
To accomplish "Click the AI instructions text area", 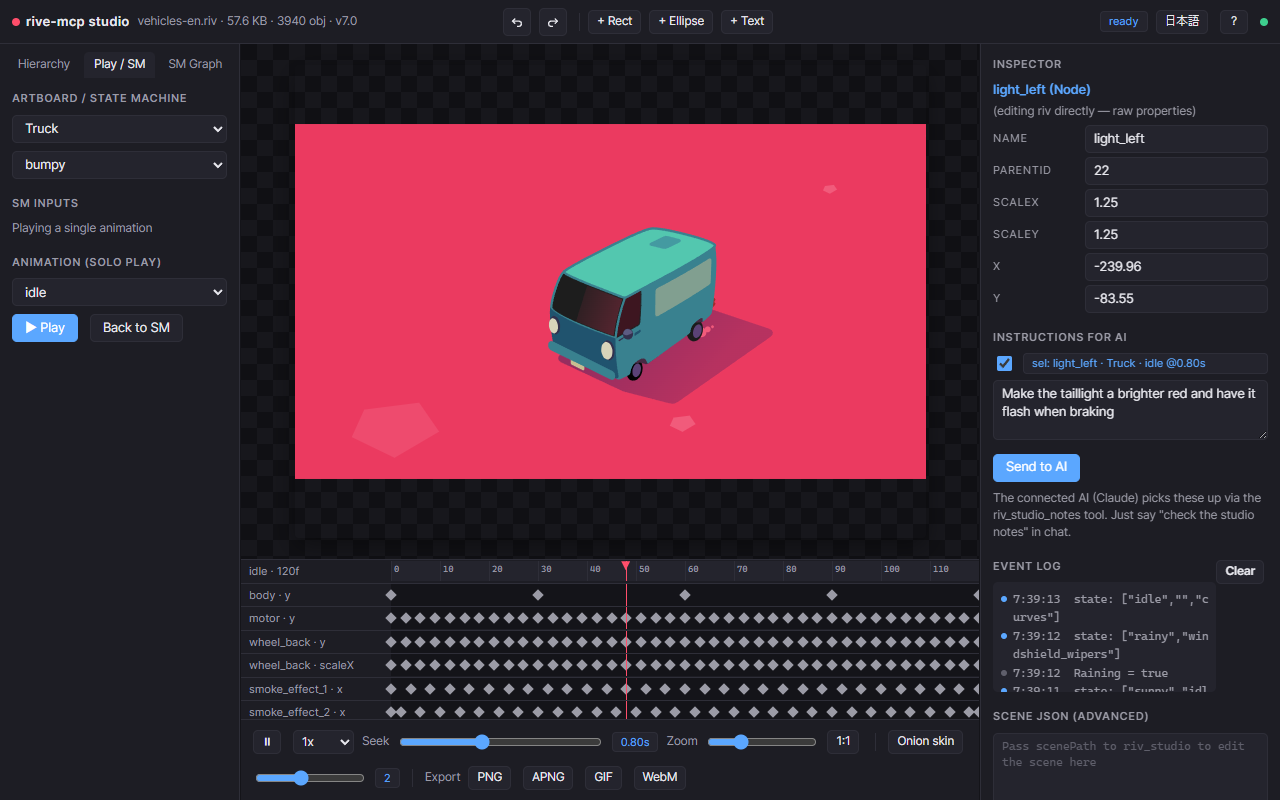I will tap(1130, 410).
